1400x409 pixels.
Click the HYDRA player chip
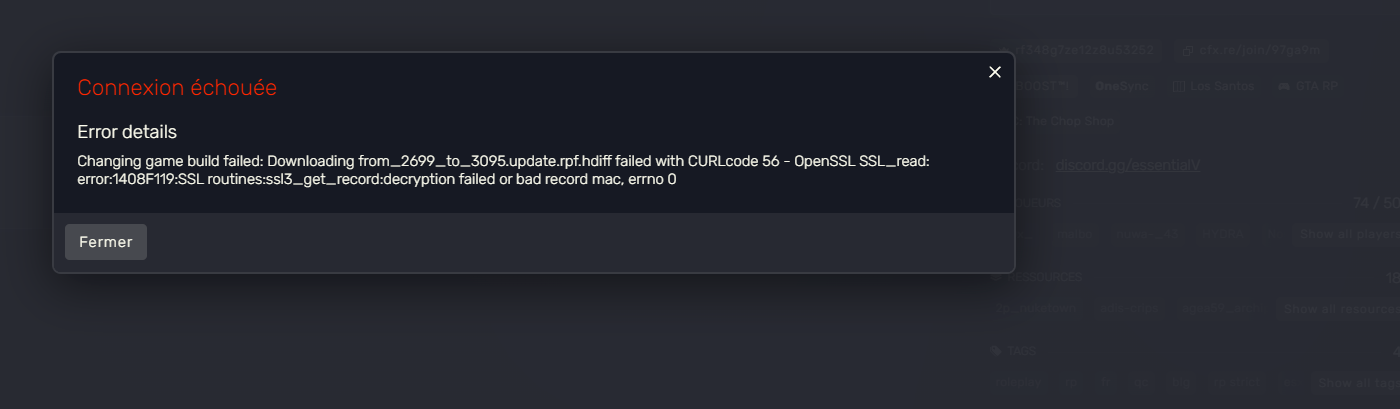coord(1222,235)
